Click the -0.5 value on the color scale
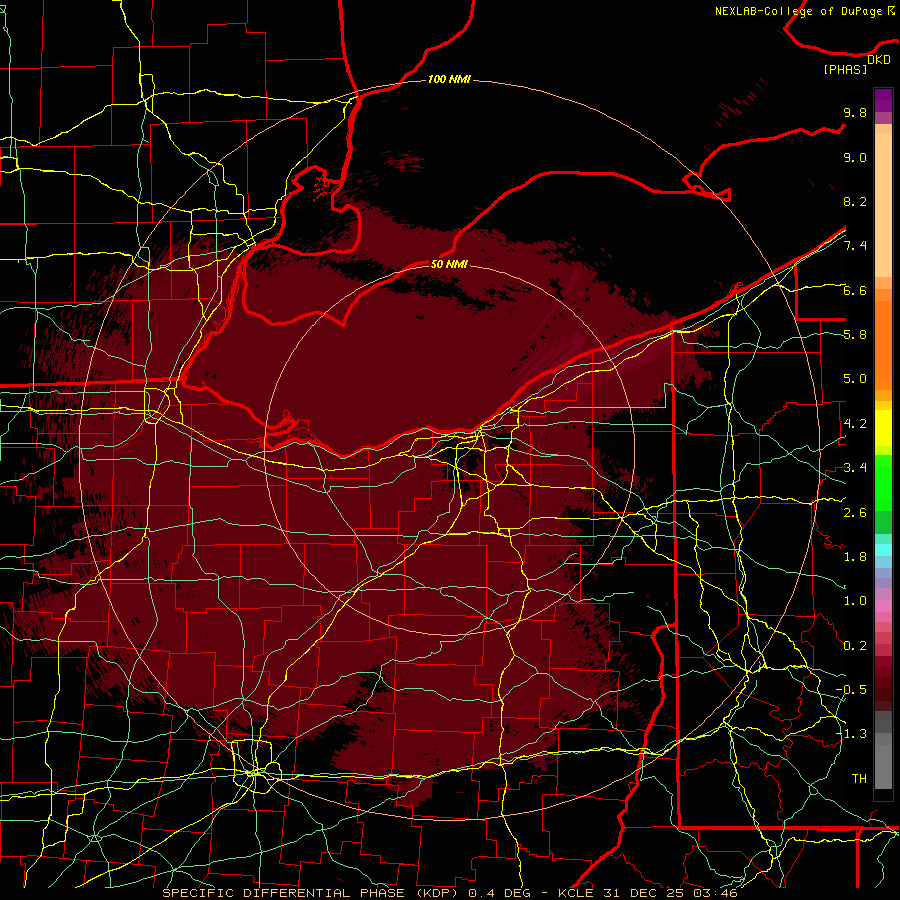900x900 pixels. pyautogui.click(x=851, y=690)
